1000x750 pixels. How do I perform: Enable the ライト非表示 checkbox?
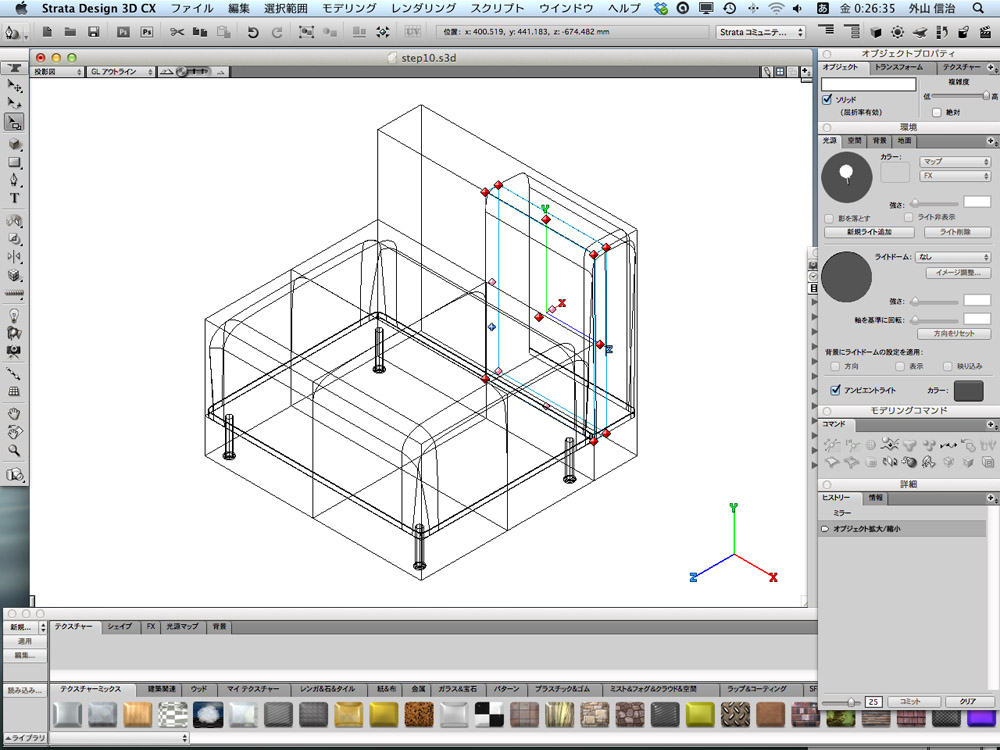click(908, 217)
